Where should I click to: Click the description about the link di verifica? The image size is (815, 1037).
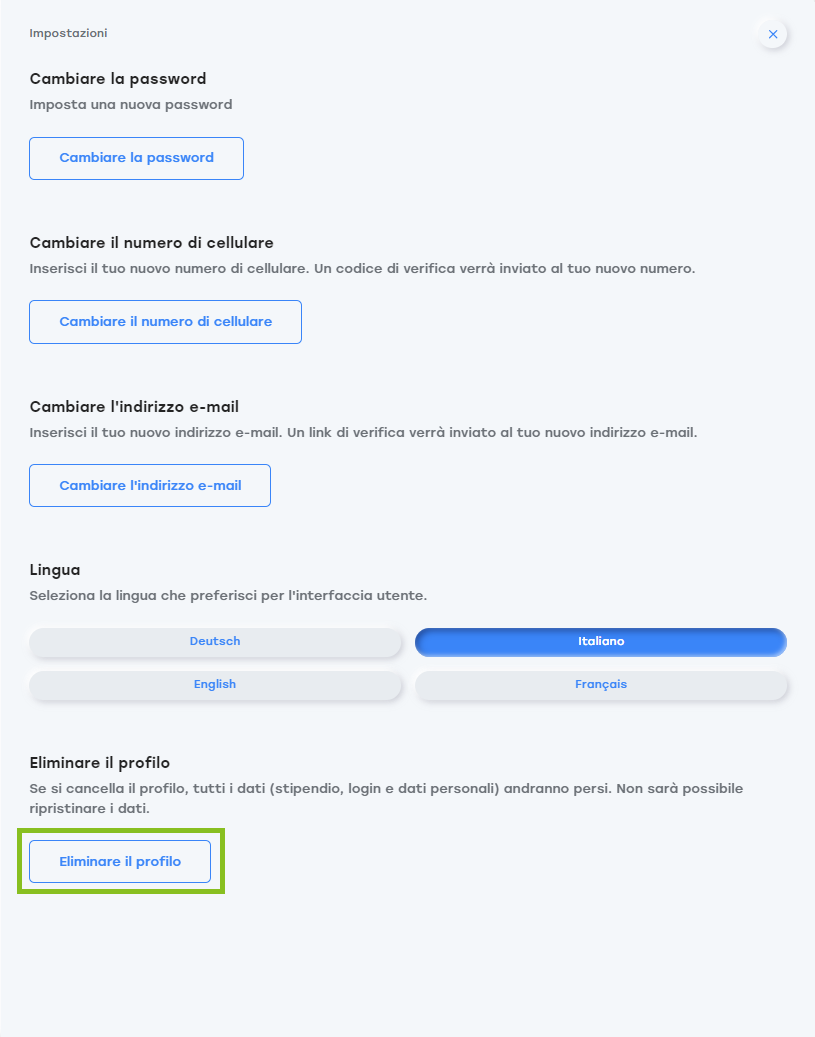point(363,433)
